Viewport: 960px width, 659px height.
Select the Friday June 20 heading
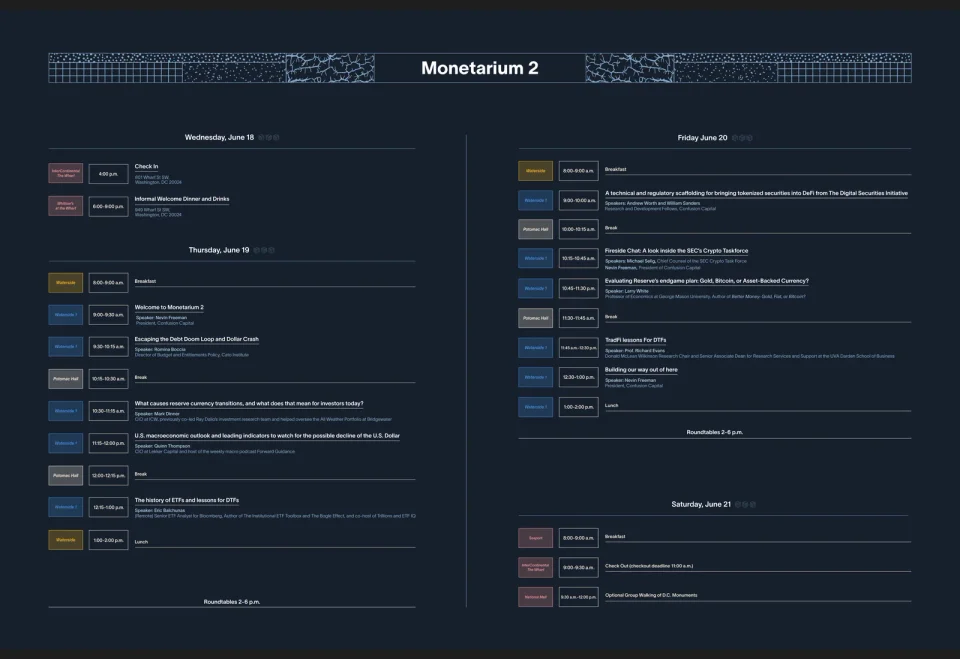(x=702, y=138)
